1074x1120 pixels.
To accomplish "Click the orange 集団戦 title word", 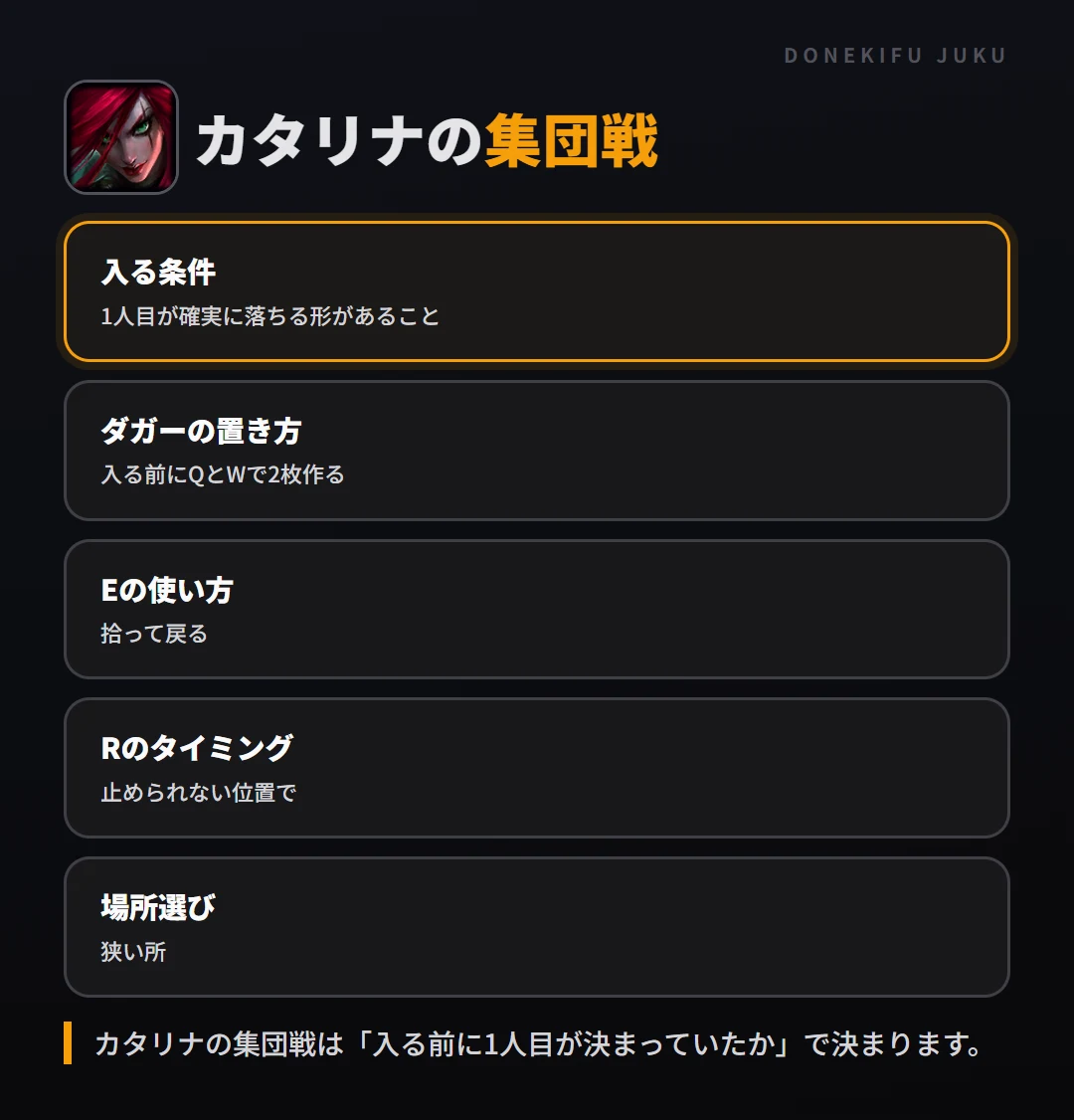I will pos(571,140).
